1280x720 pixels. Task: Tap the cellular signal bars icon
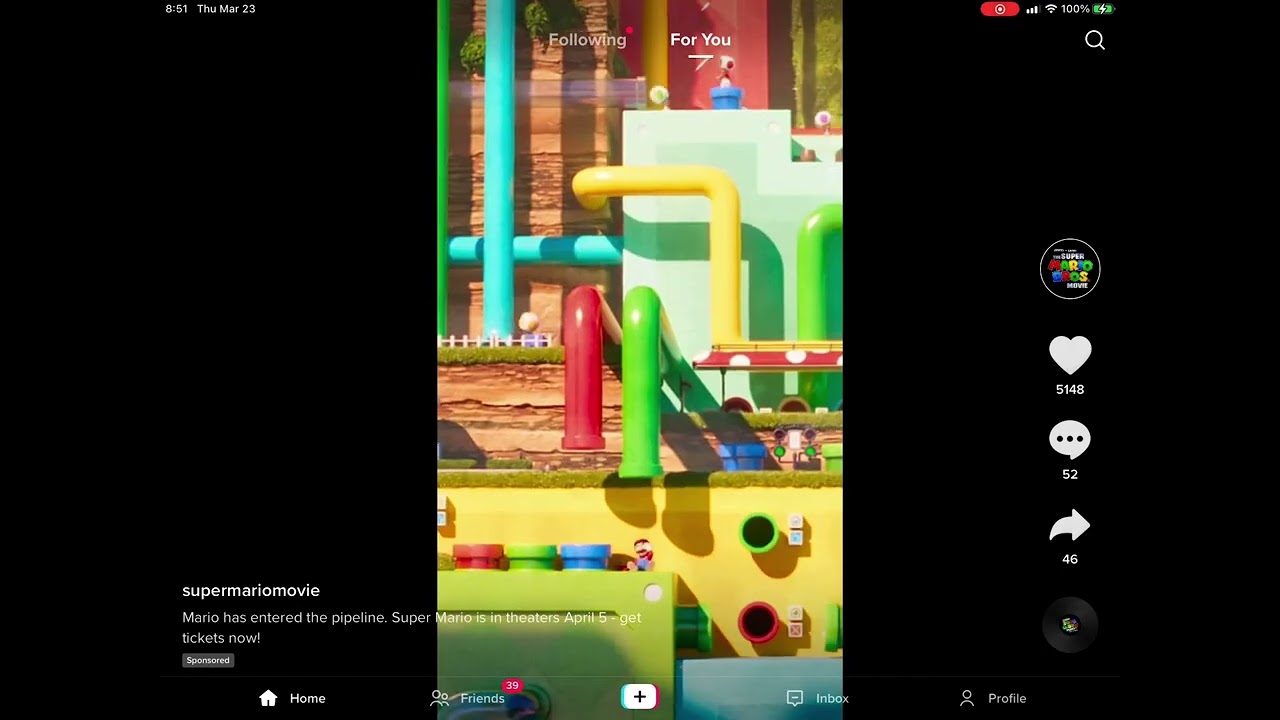tap(1032, 9)
